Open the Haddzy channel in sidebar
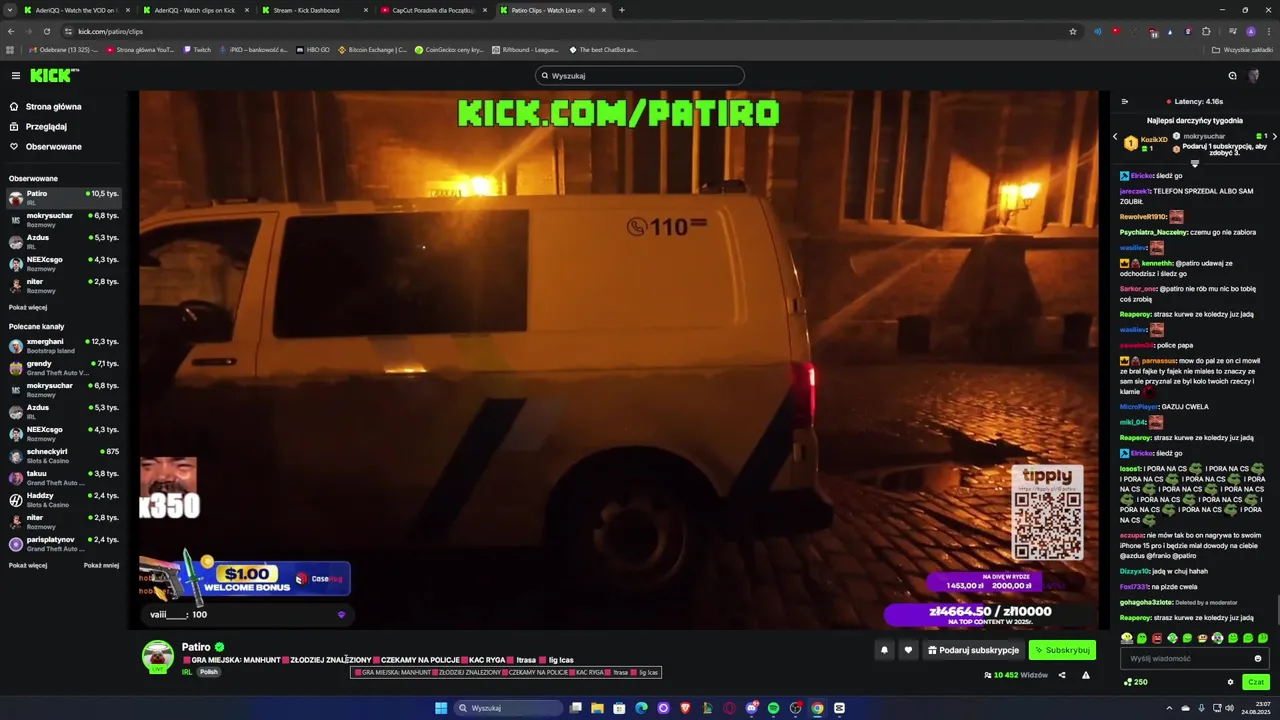Image resolution: width=1280 pixels, height=720 pixels. 64,499
